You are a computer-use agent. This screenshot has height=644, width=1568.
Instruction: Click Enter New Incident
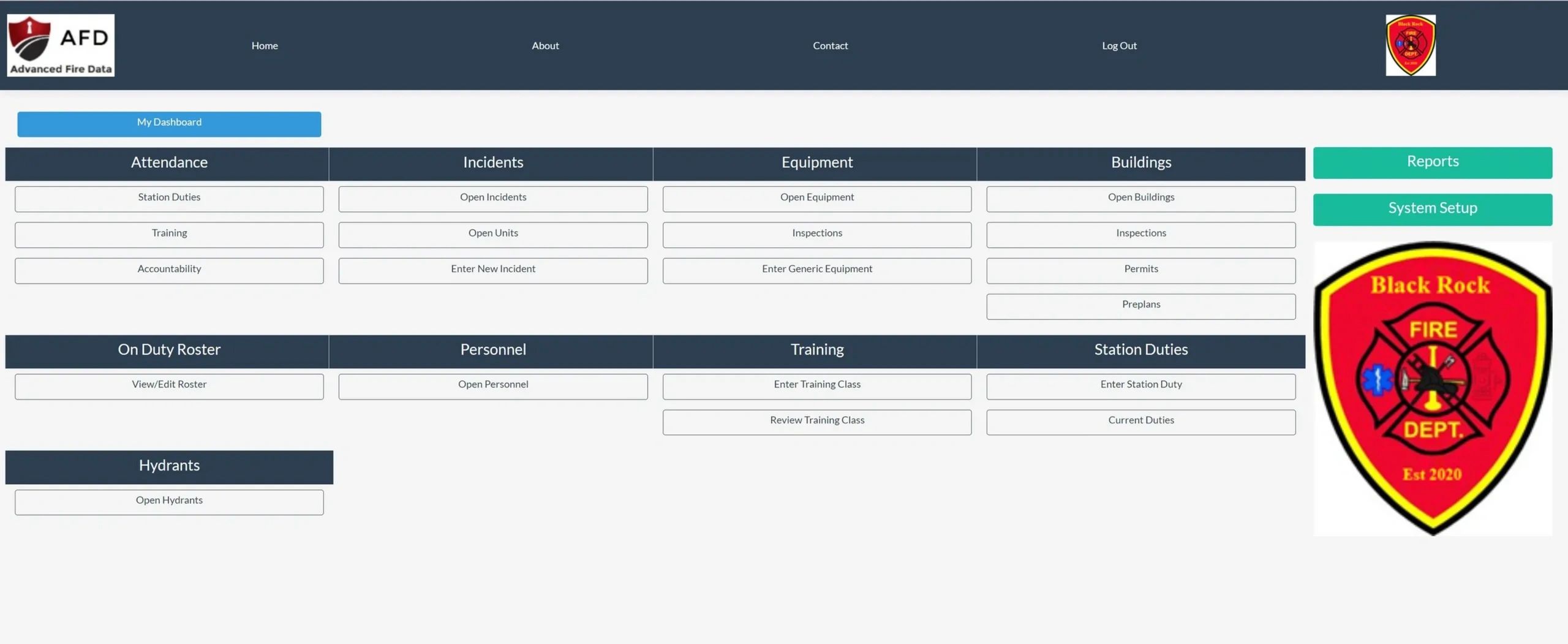(x=492, y=270)
